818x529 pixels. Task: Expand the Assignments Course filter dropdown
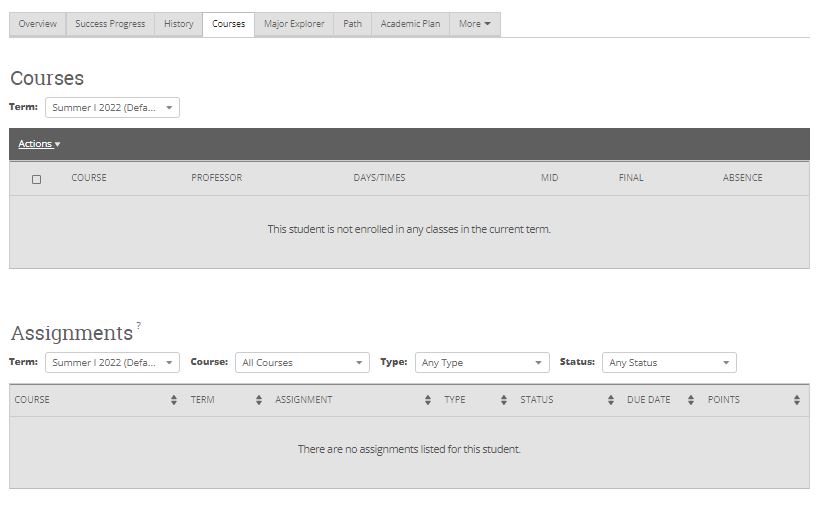point(302,363)
